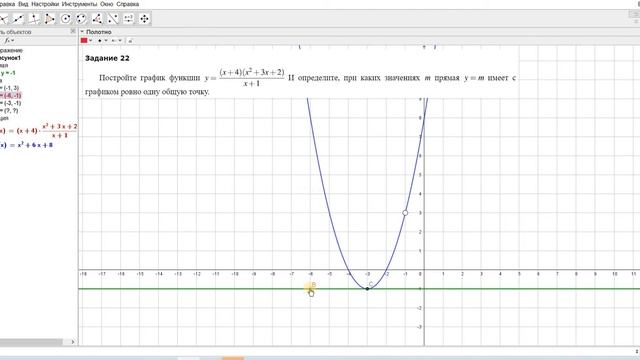Select the Angle tool
The width and height of the screenshot is (640, 360).
coord(97,19)
